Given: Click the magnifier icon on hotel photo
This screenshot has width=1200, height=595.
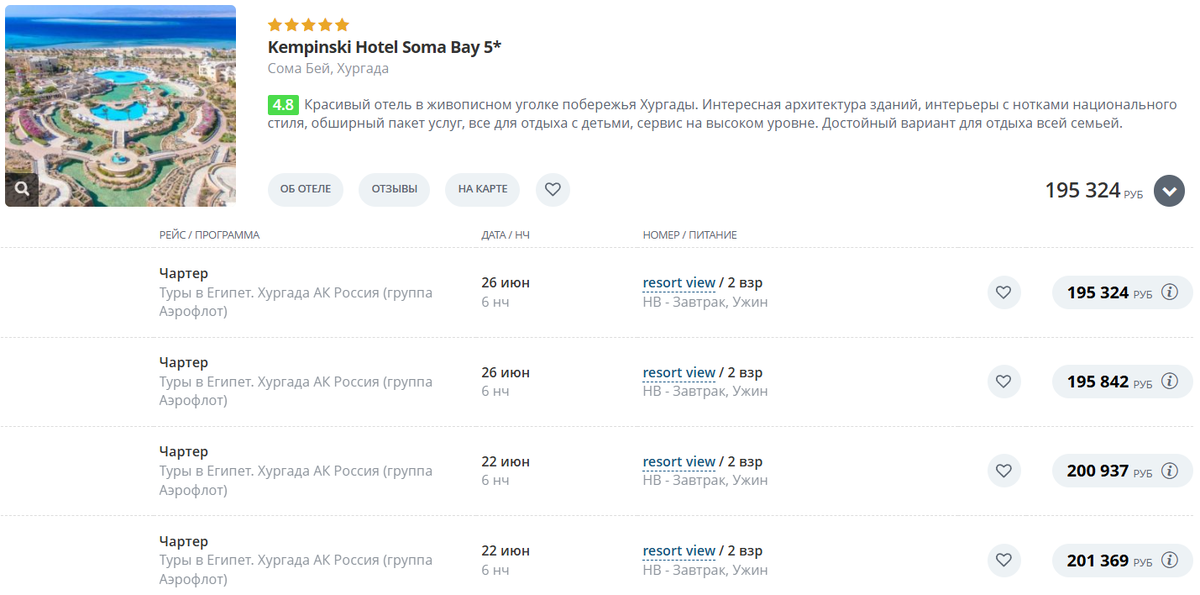Looking at the screenshot, I should [22, 188].
